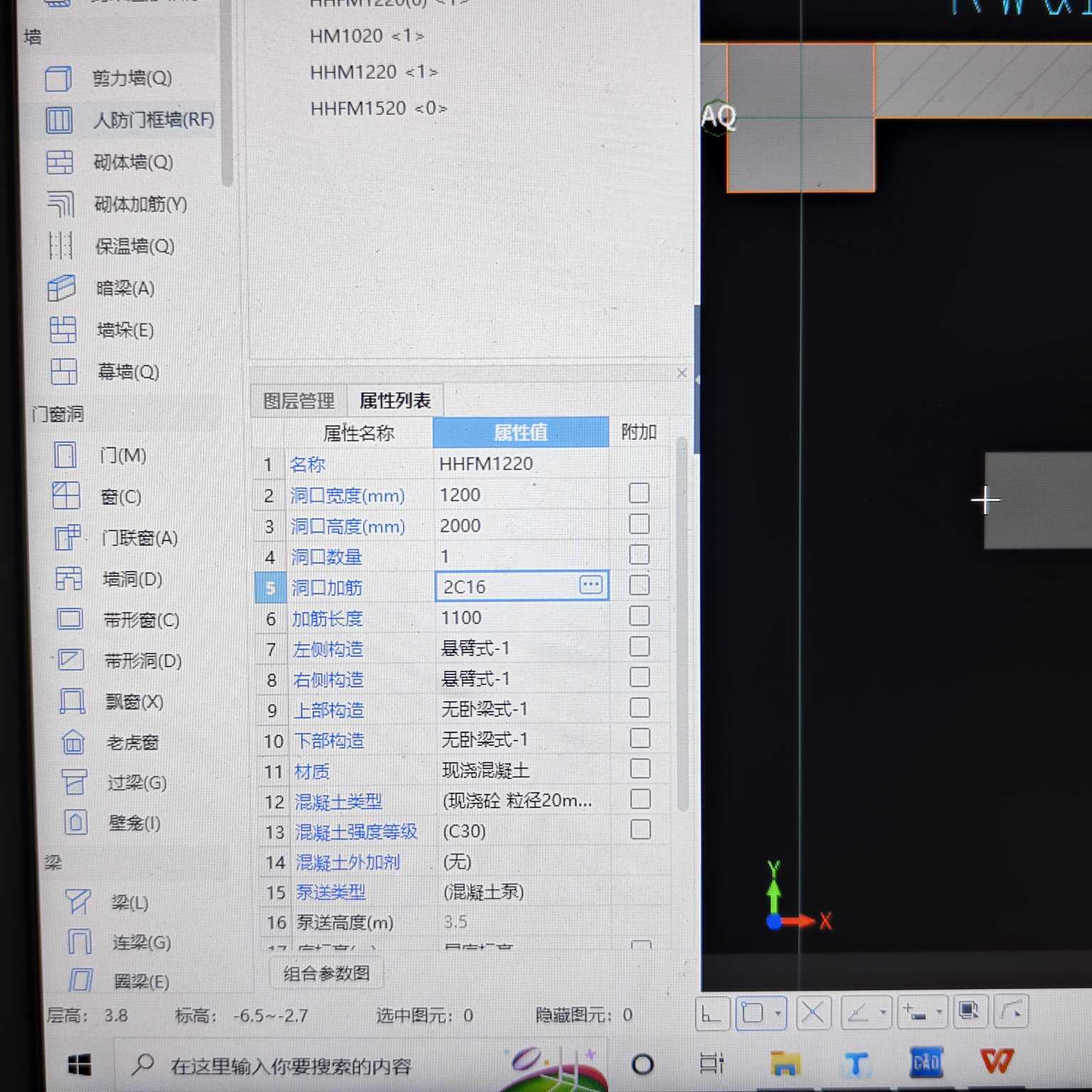1092x1092 pixels.
Task: Switch to the 属性列表 tab
Action: (x=395, y=400)
